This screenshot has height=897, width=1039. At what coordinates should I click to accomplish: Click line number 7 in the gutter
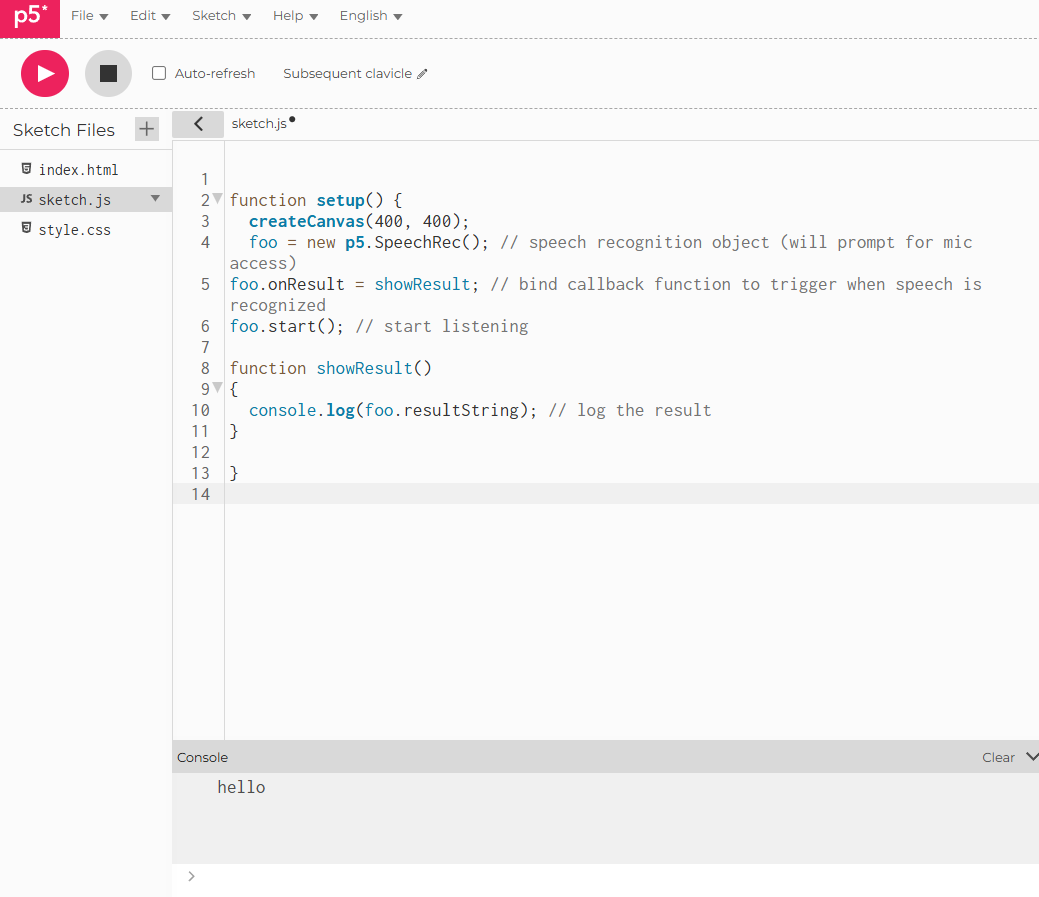(205, 347)
